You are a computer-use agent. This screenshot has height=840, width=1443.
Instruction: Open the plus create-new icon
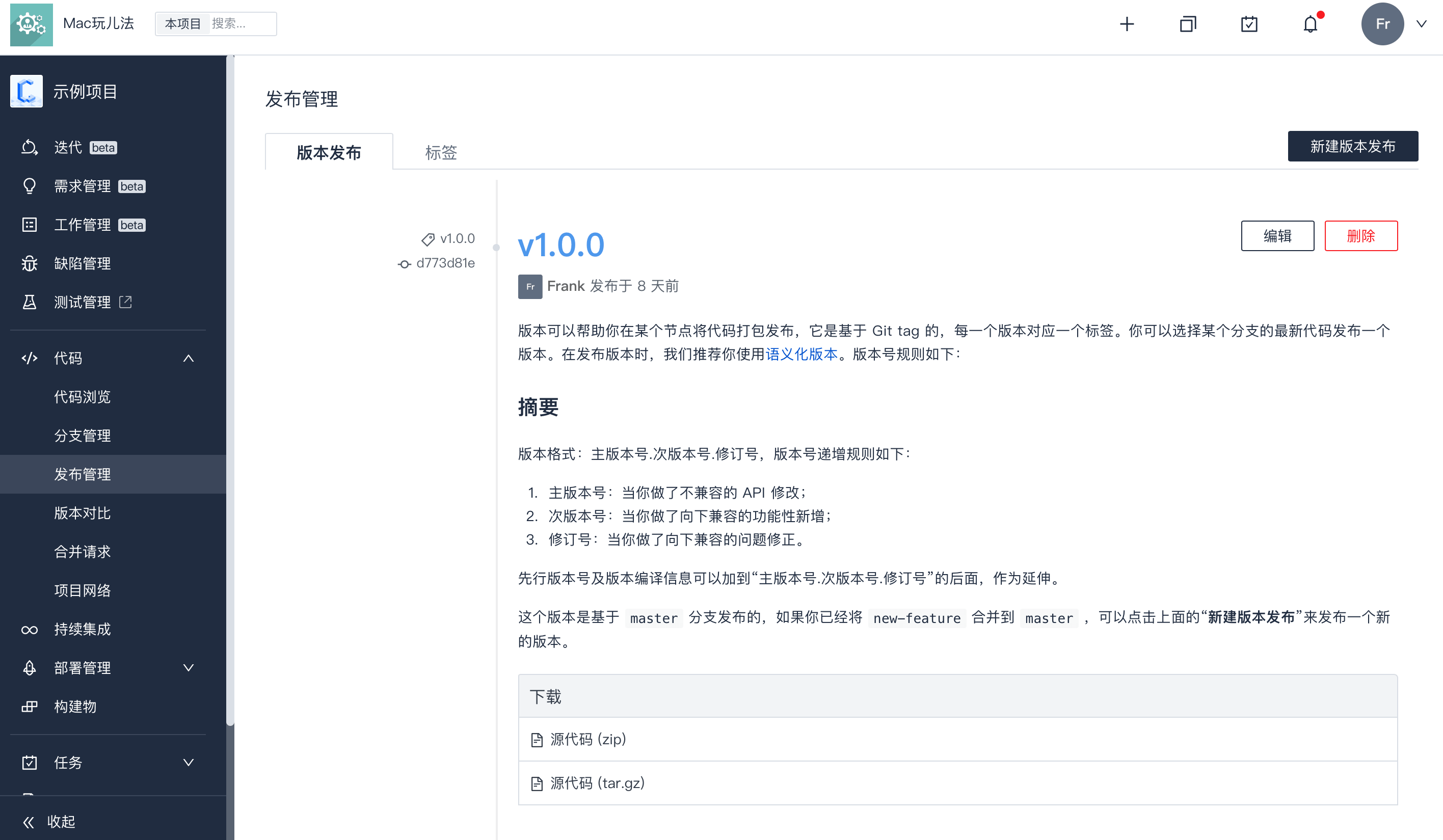click(x=1127, y=24)
